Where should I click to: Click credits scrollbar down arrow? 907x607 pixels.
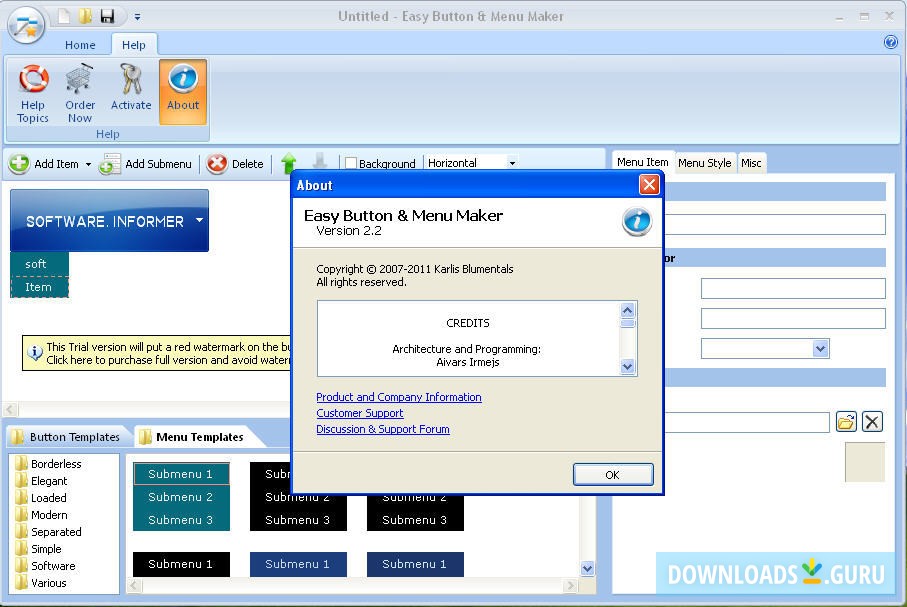(x=628, y=366)
